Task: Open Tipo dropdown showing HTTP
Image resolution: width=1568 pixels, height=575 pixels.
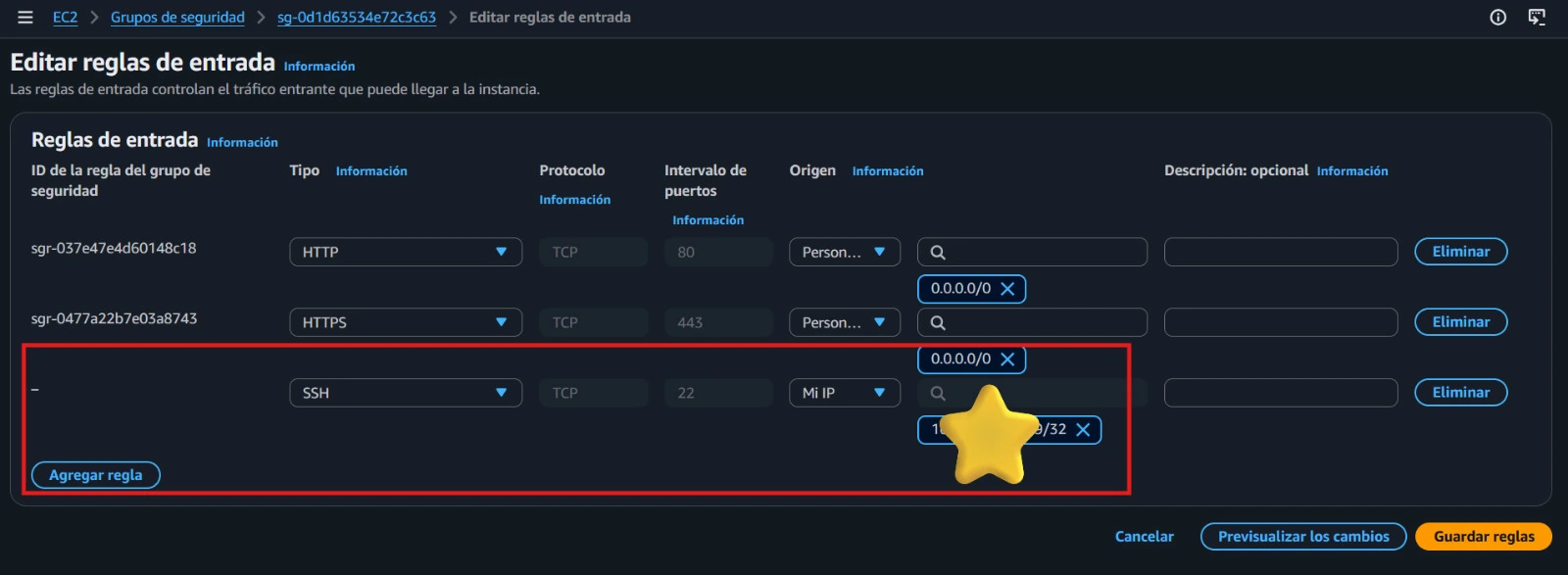Action: 406,252
